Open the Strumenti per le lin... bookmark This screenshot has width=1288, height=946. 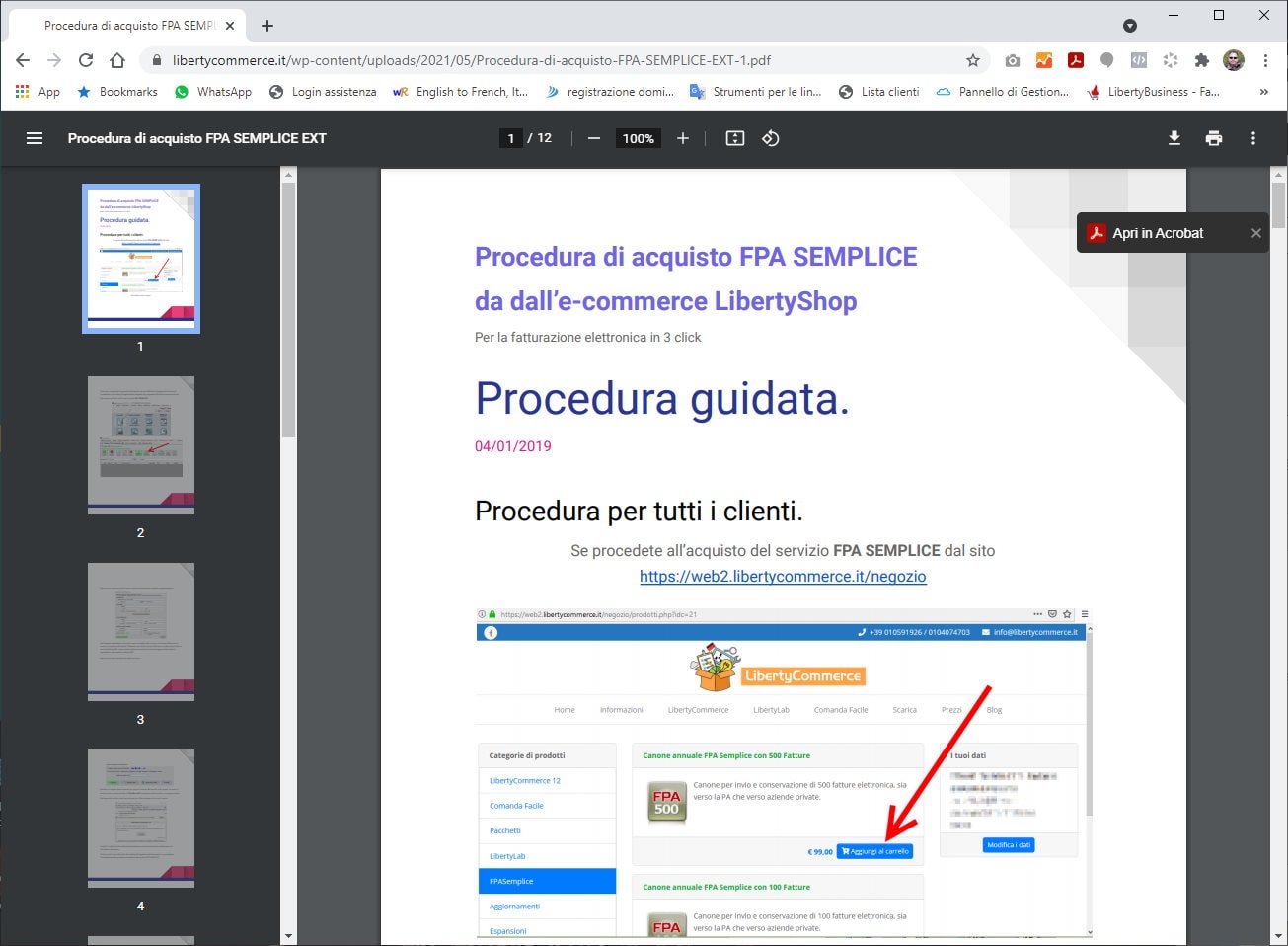pyautogui.click(x=755, y=92)
